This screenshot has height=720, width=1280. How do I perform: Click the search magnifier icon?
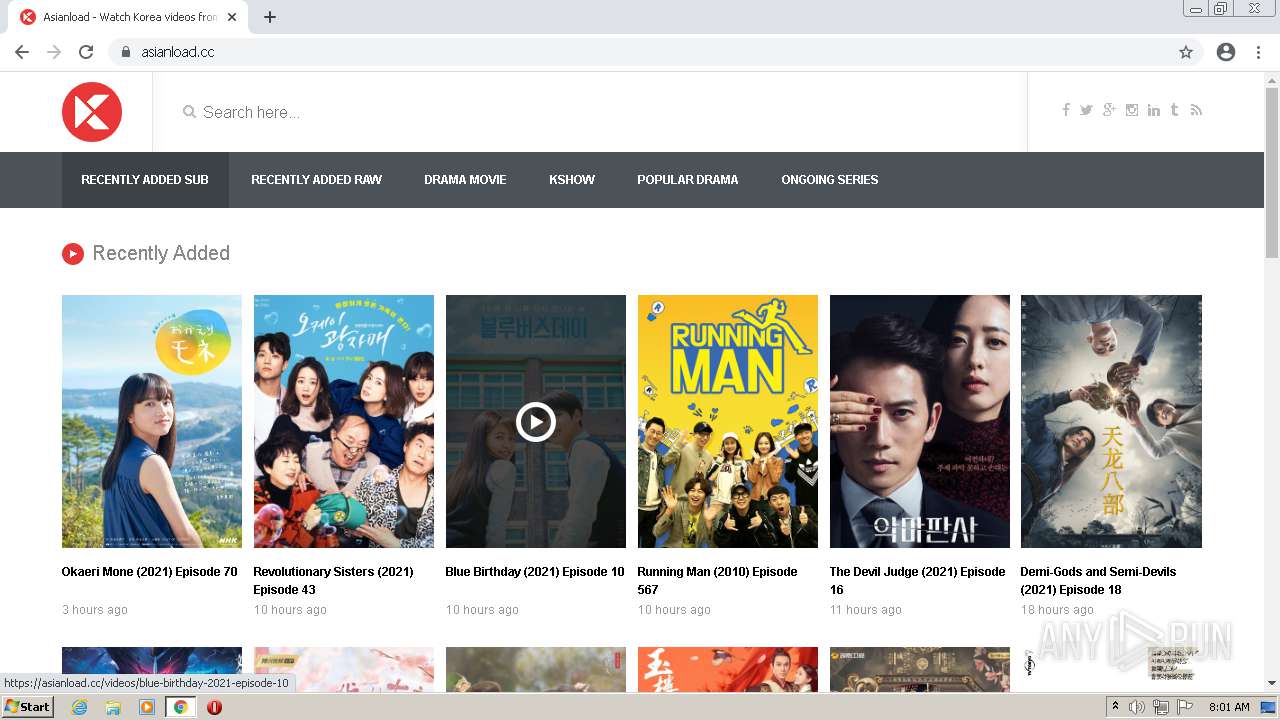[189, 112]
